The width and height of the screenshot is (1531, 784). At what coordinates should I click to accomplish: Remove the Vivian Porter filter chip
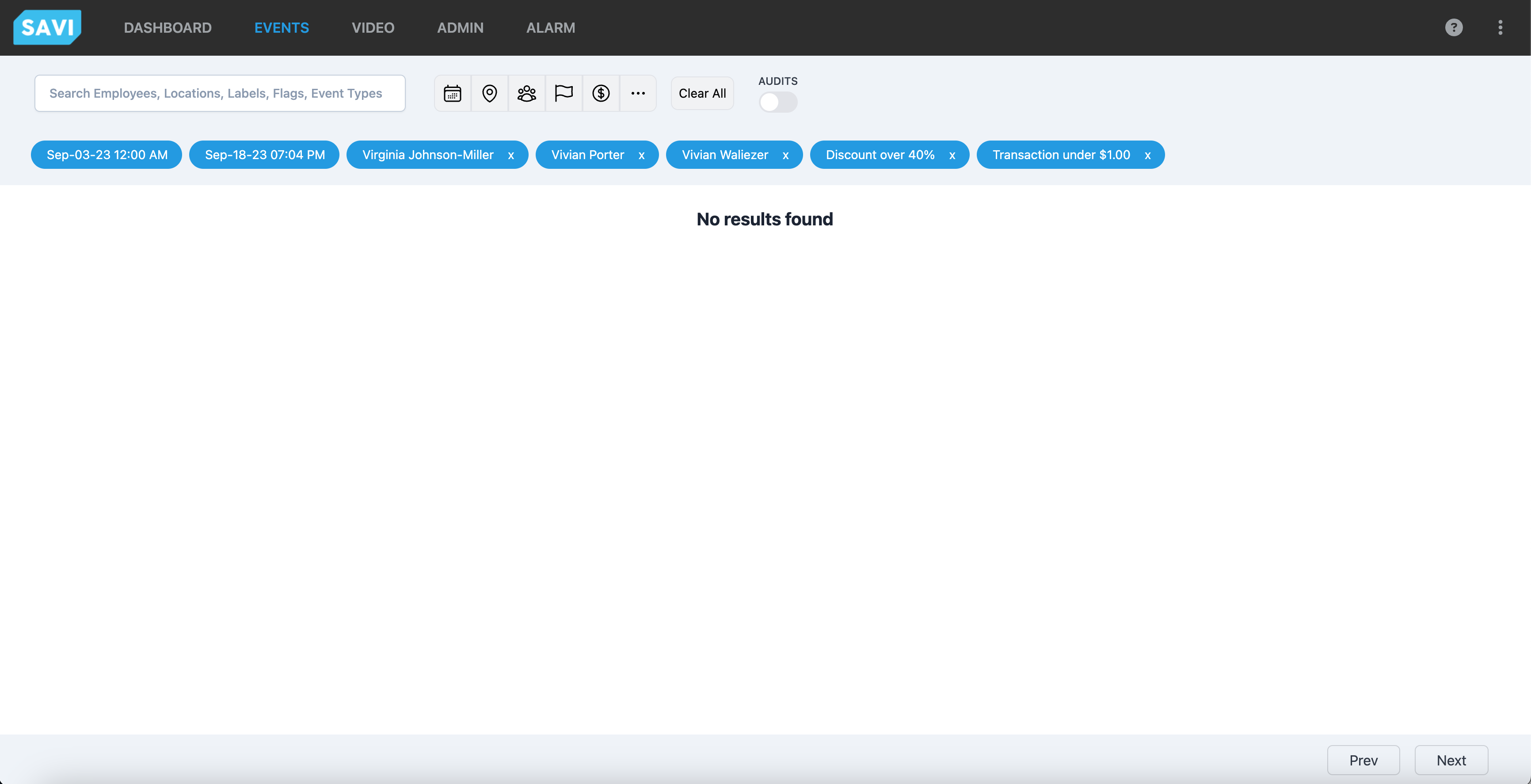click(x=642, y=155)
